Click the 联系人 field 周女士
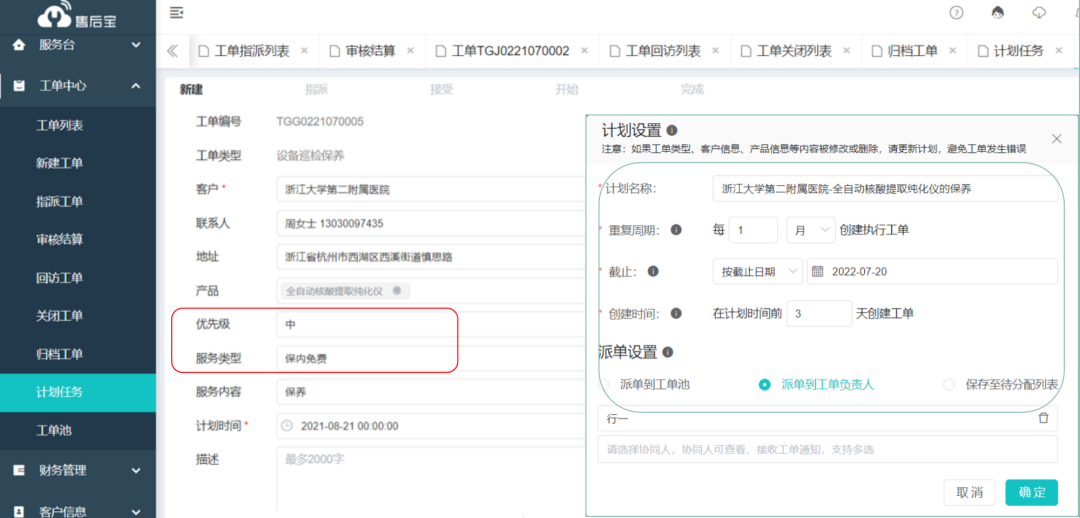This screenshot has height=518, width=1080. point(430,223)
